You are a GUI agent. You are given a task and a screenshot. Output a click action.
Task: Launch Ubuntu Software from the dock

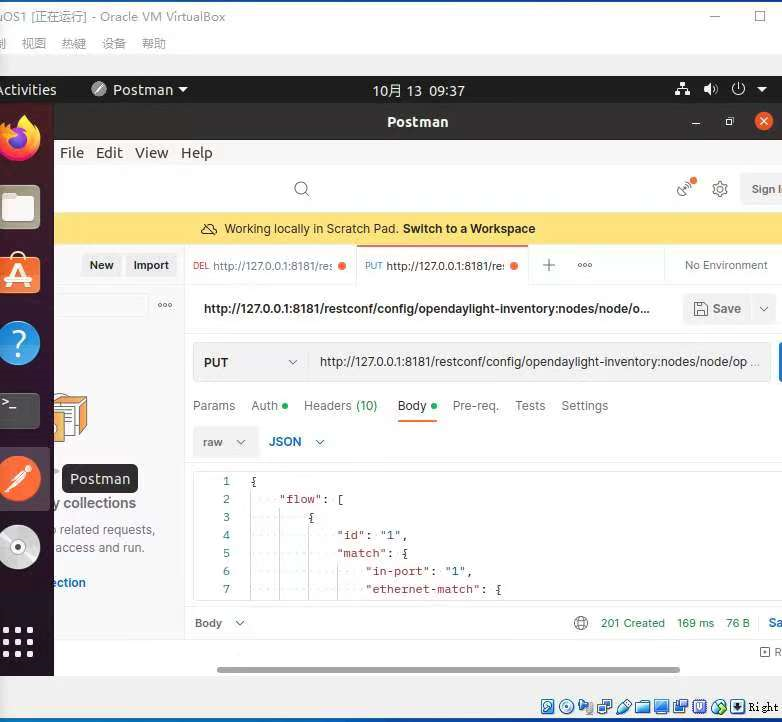coord(19,273)
